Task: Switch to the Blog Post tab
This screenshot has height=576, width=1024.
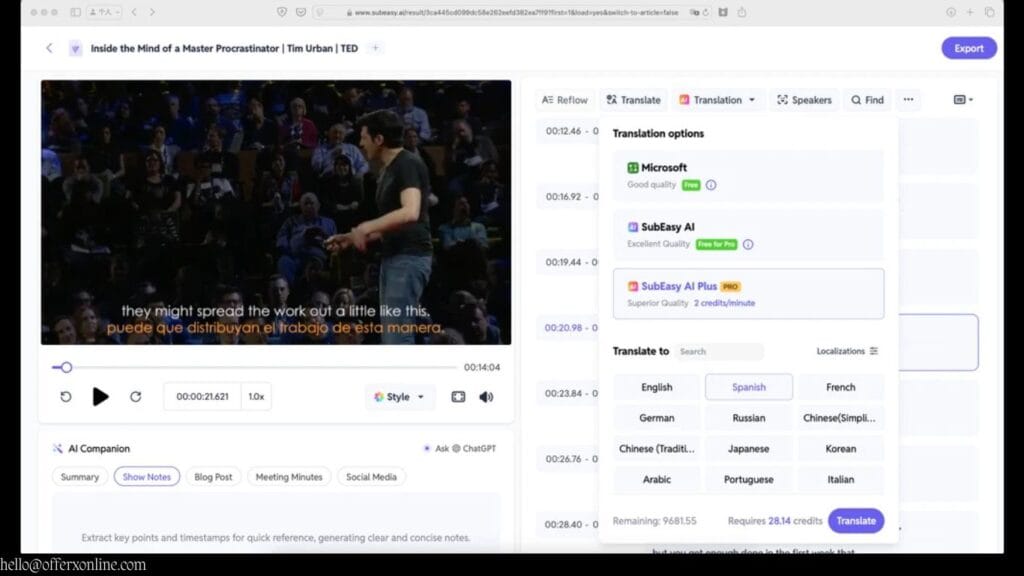Action: pos(213,477)
